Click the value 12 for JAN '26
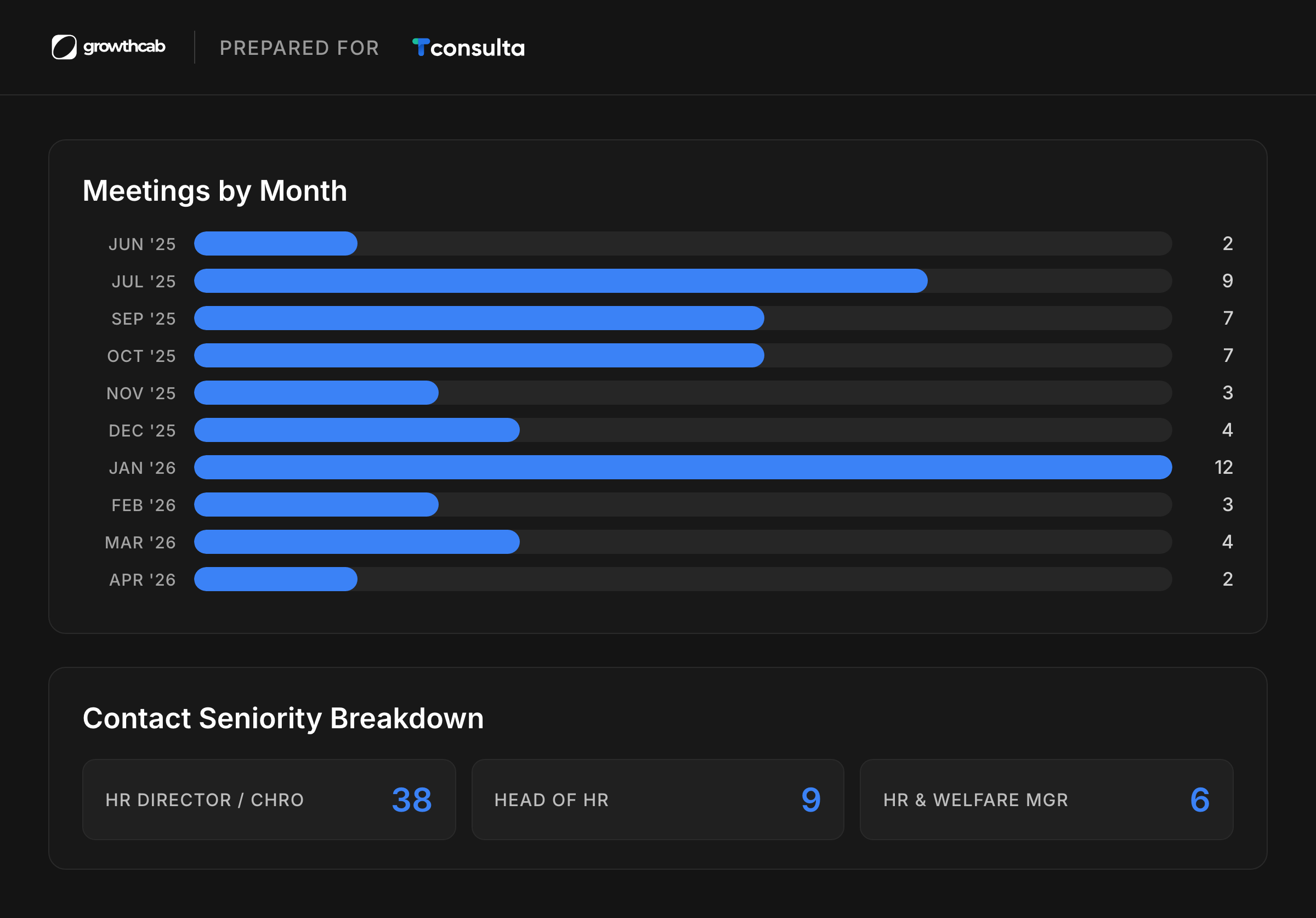This screenshot has width=1316, height=918. (x=1224, y=467)
